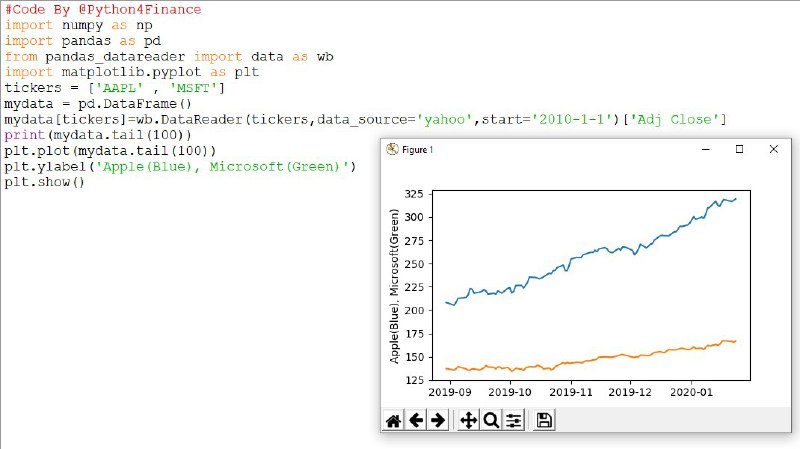Click the print(mydata.tail(100)) line
800x449 pixels.
(x=98, y=135)
